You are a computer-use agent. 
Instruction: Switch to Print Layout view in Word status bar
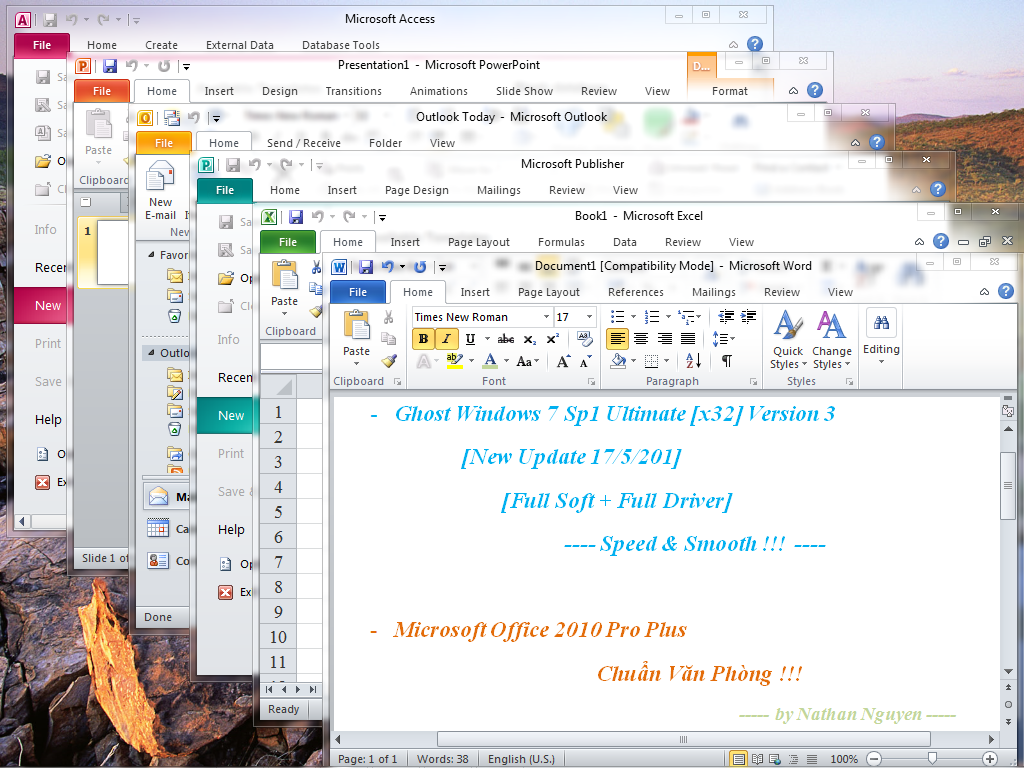[738, 759]
